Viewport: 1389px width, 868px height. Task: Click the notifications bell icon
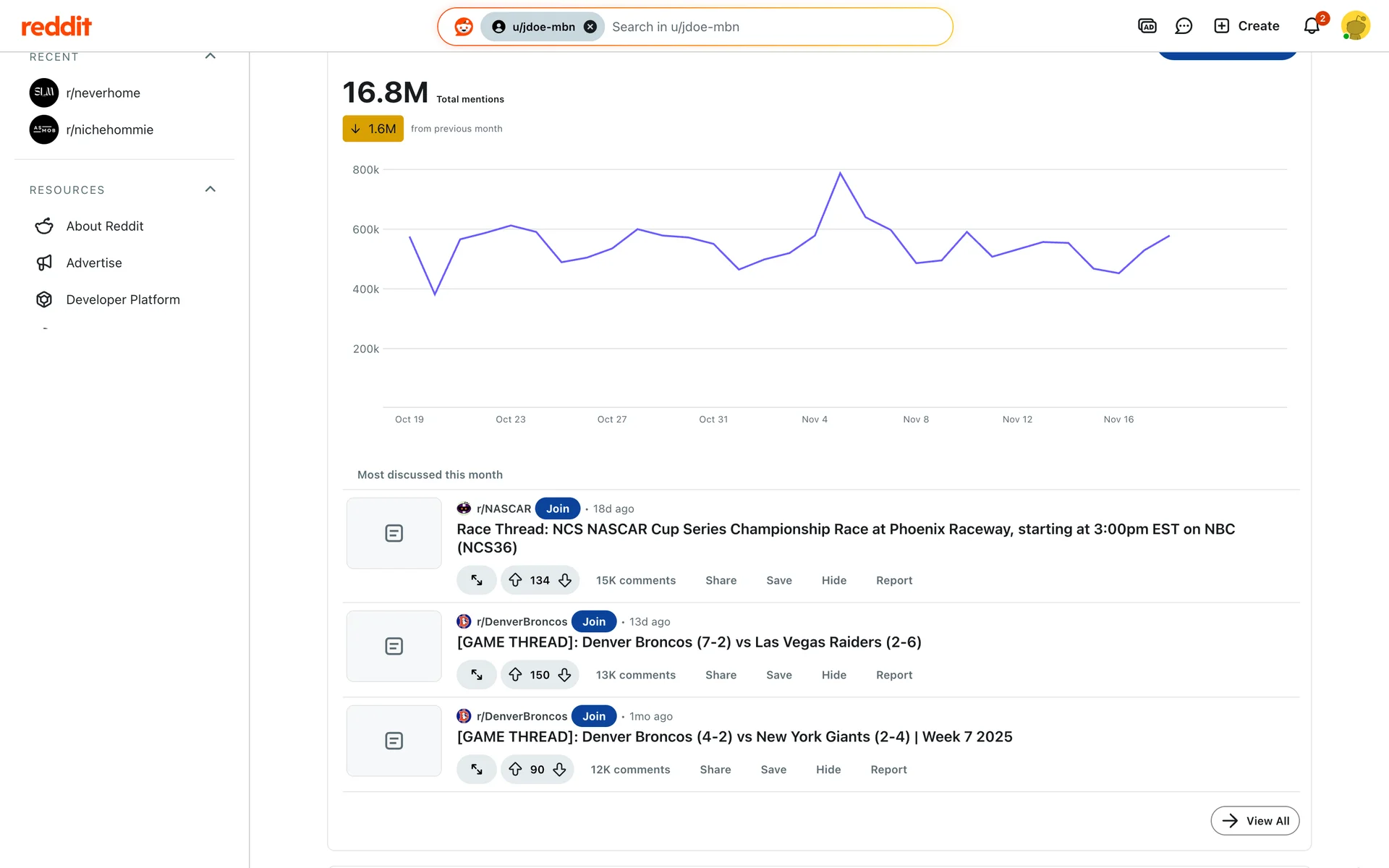coord(1312,26)
